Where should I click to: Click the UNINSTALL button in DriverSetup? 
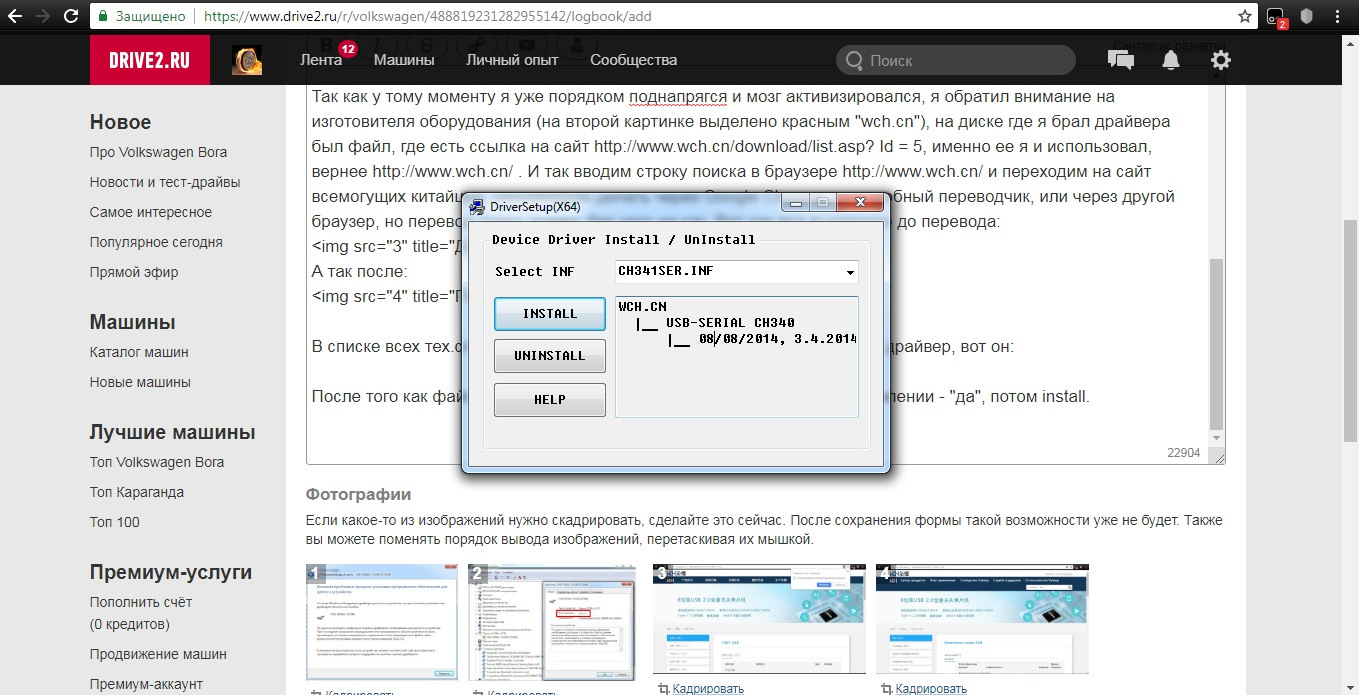point(550,356)
